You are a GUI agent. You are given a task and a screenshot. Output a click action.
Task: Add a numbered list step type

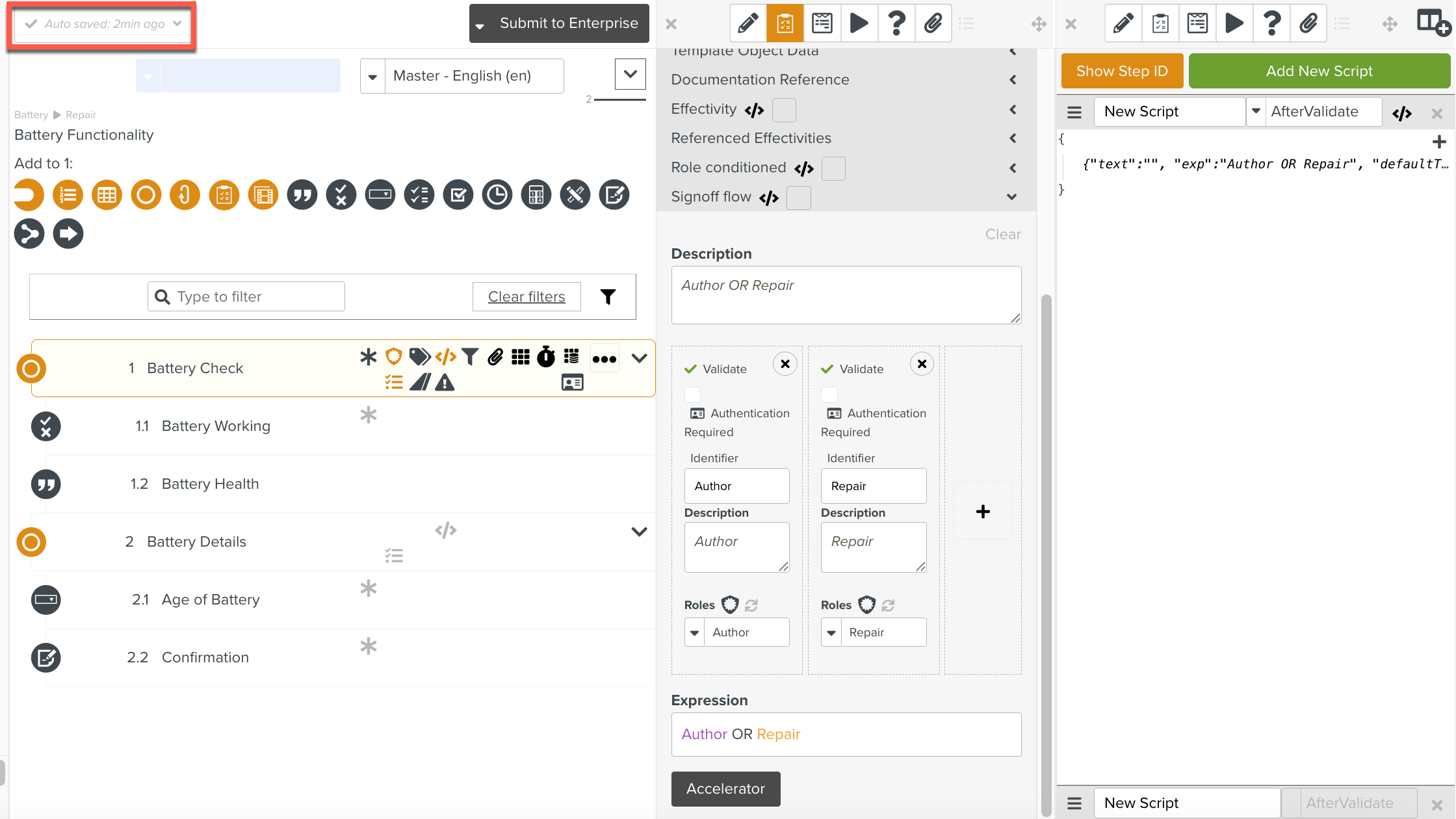tap(68, 195)
